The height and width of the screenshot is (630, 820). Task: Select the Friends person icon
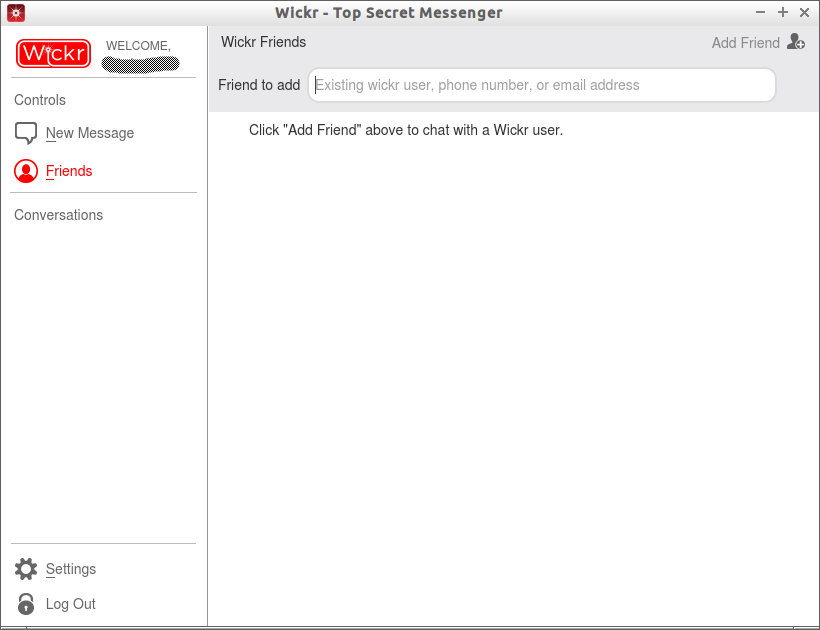(x=26, y=171)
